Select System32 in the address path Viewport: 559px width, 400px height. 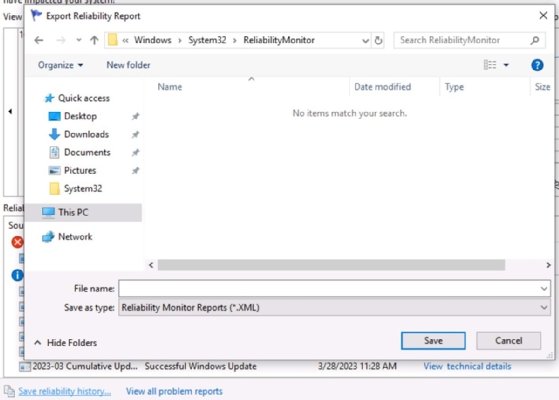click(207, 40)
